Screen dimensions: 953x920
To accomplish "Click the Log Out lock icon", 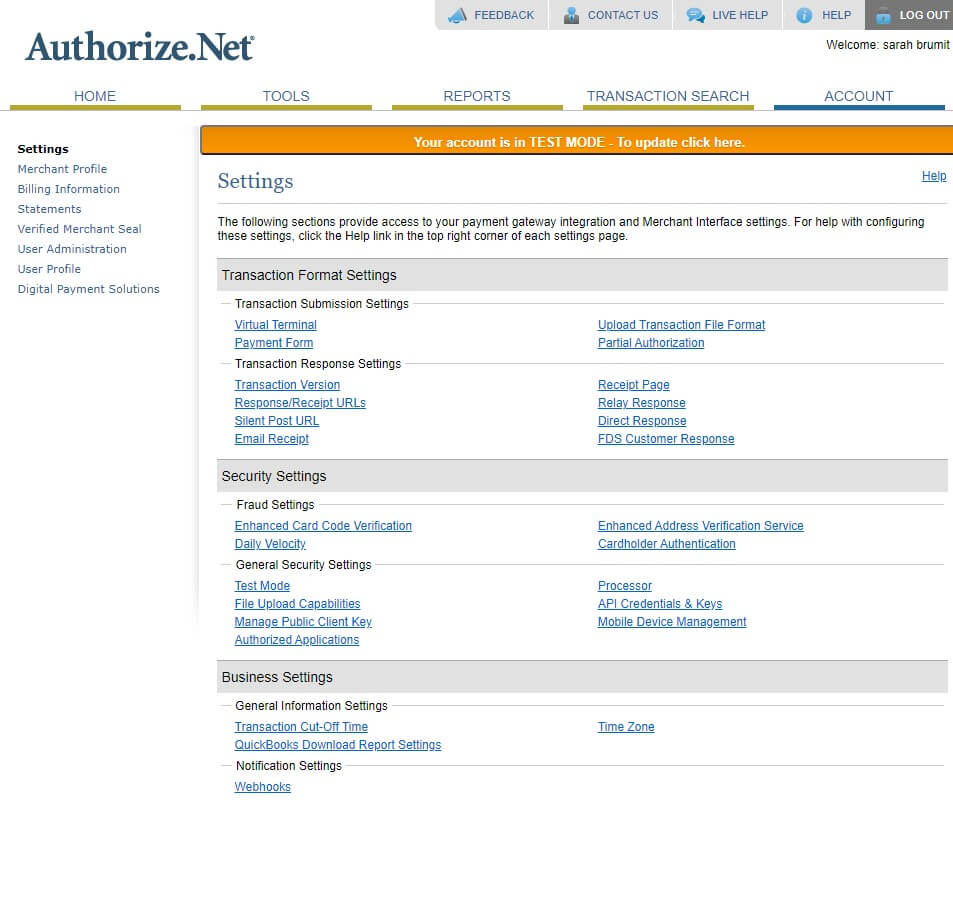I will tap(883, 15).
